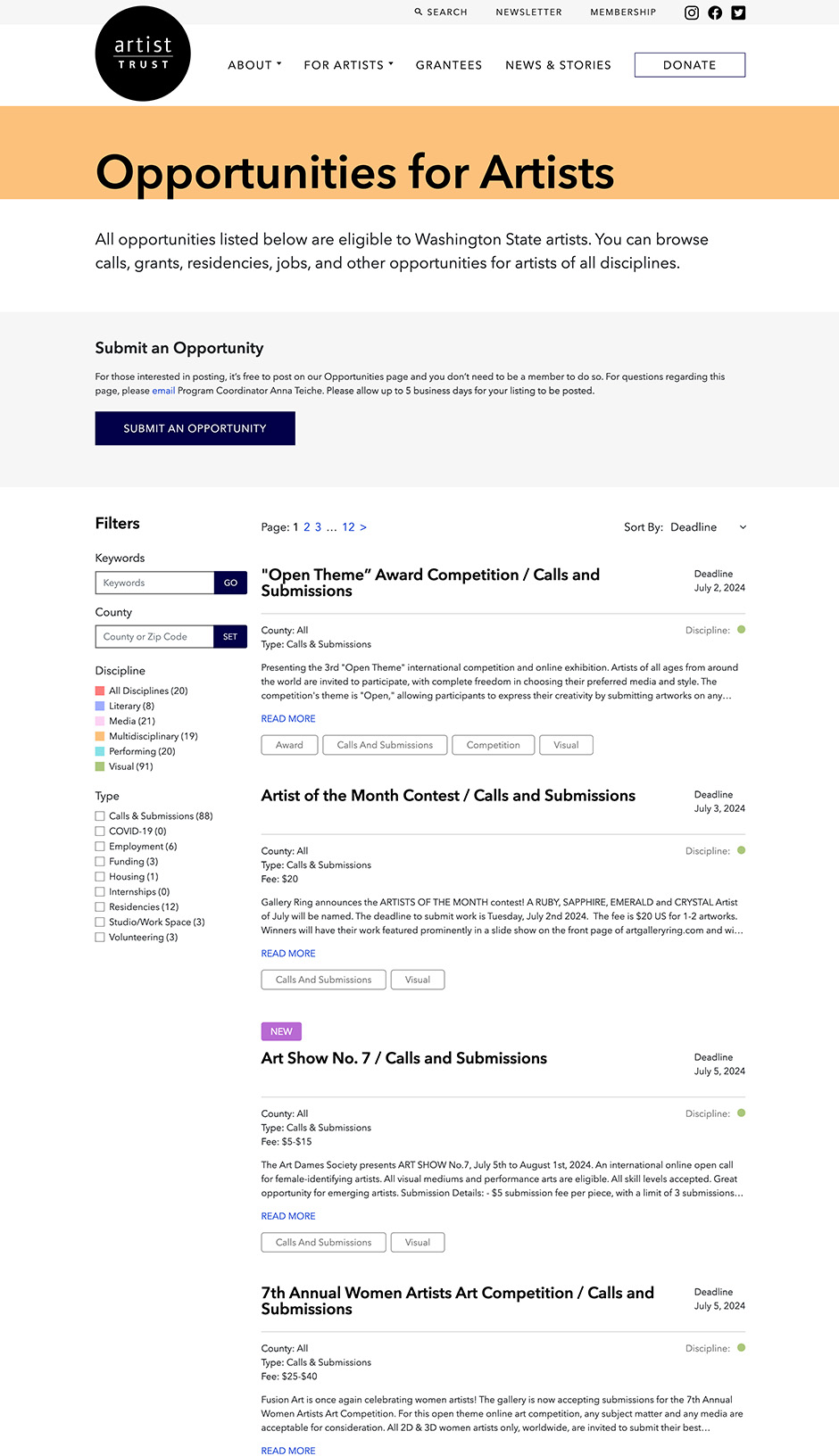839x1456 pixels.
Task: Click the Donate button
Action: point(690,65)
